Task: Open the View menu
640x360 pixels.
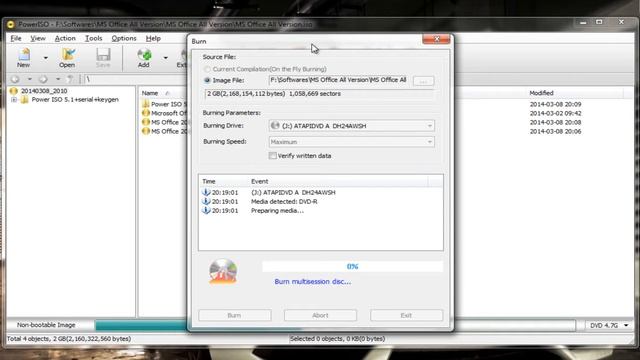Action: (x=38, y=38)
